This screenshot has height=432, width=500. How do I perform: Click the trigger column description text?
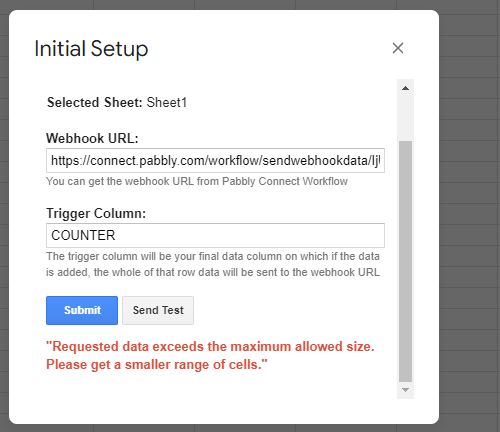pyautogui.click(x=213, y=264)
